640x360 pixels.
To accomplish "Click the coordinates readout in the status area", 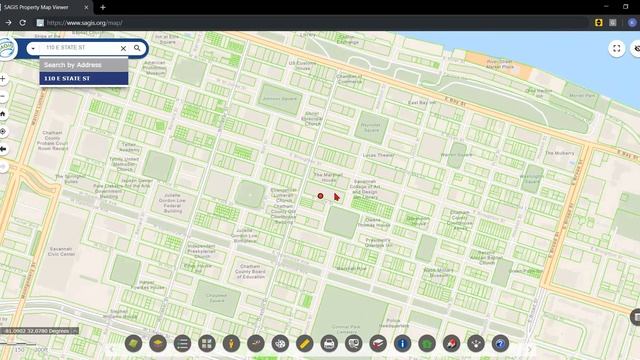I will click(x=39, y=331).
